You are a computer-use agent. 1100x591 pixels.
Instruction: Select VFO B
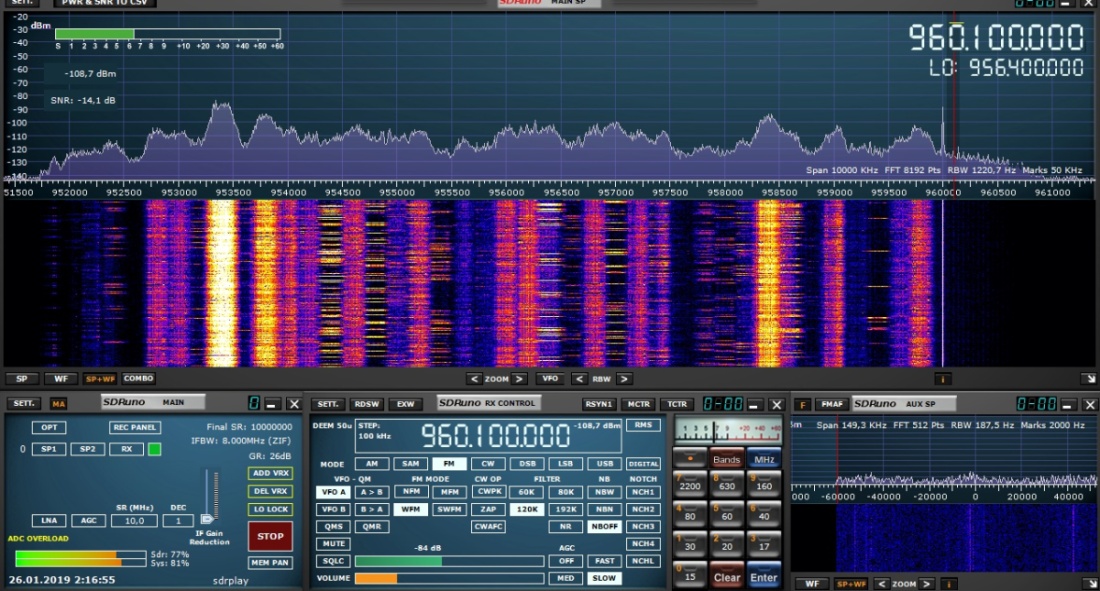[333, 510]
